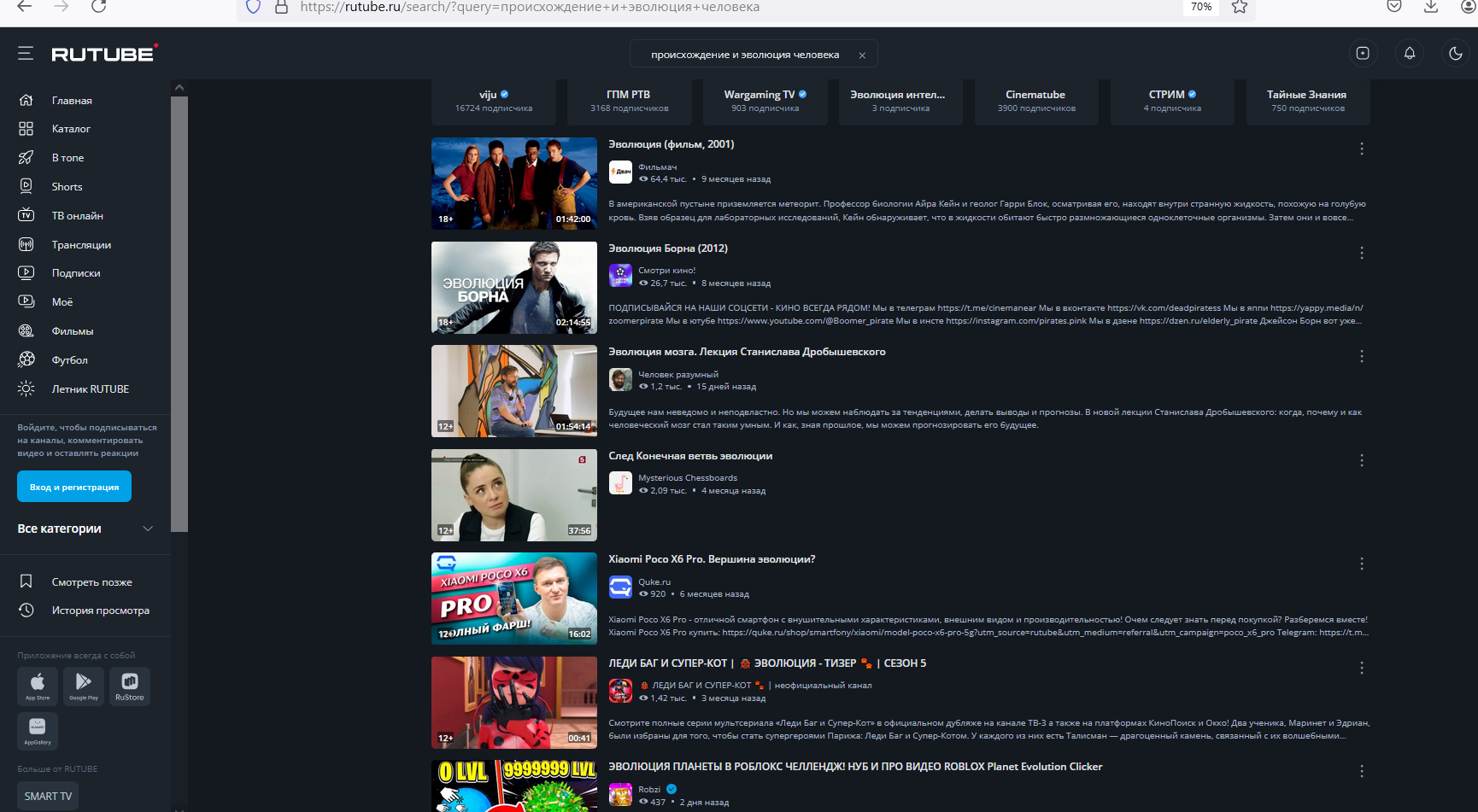
Task: Click the AppGallery app icon
Action: coord(38,731)
